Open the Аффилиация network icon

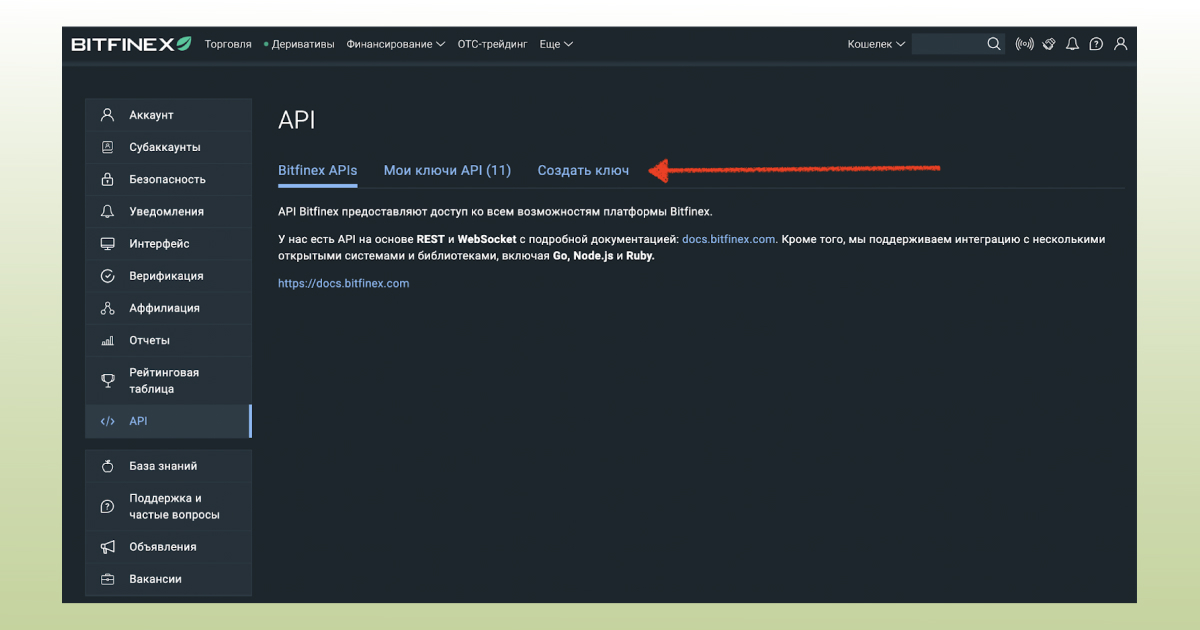[107, 307]
